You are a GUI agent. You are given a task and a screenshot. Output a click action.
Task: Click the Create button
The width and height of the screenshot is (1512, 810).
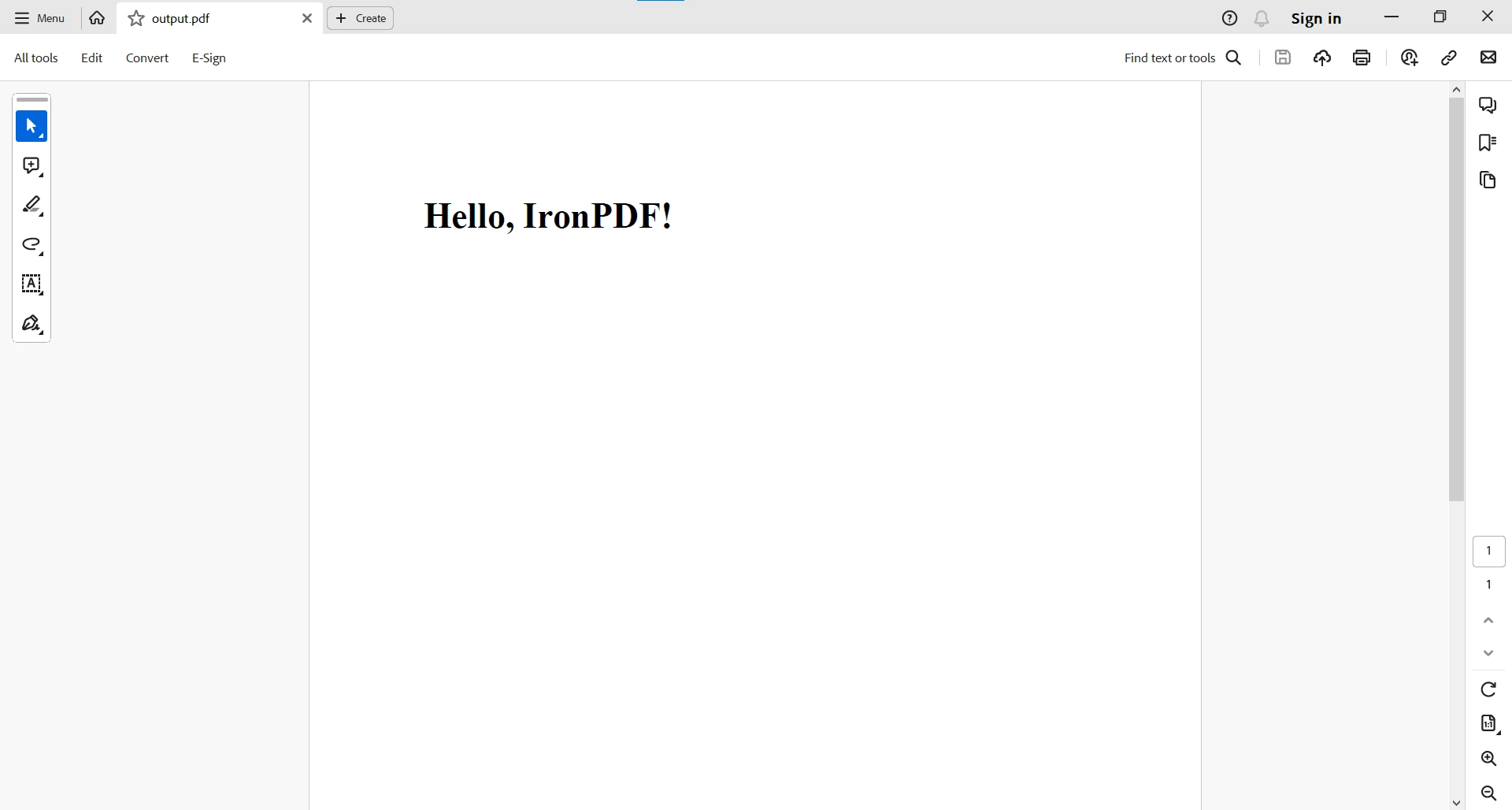coord(361,18)
